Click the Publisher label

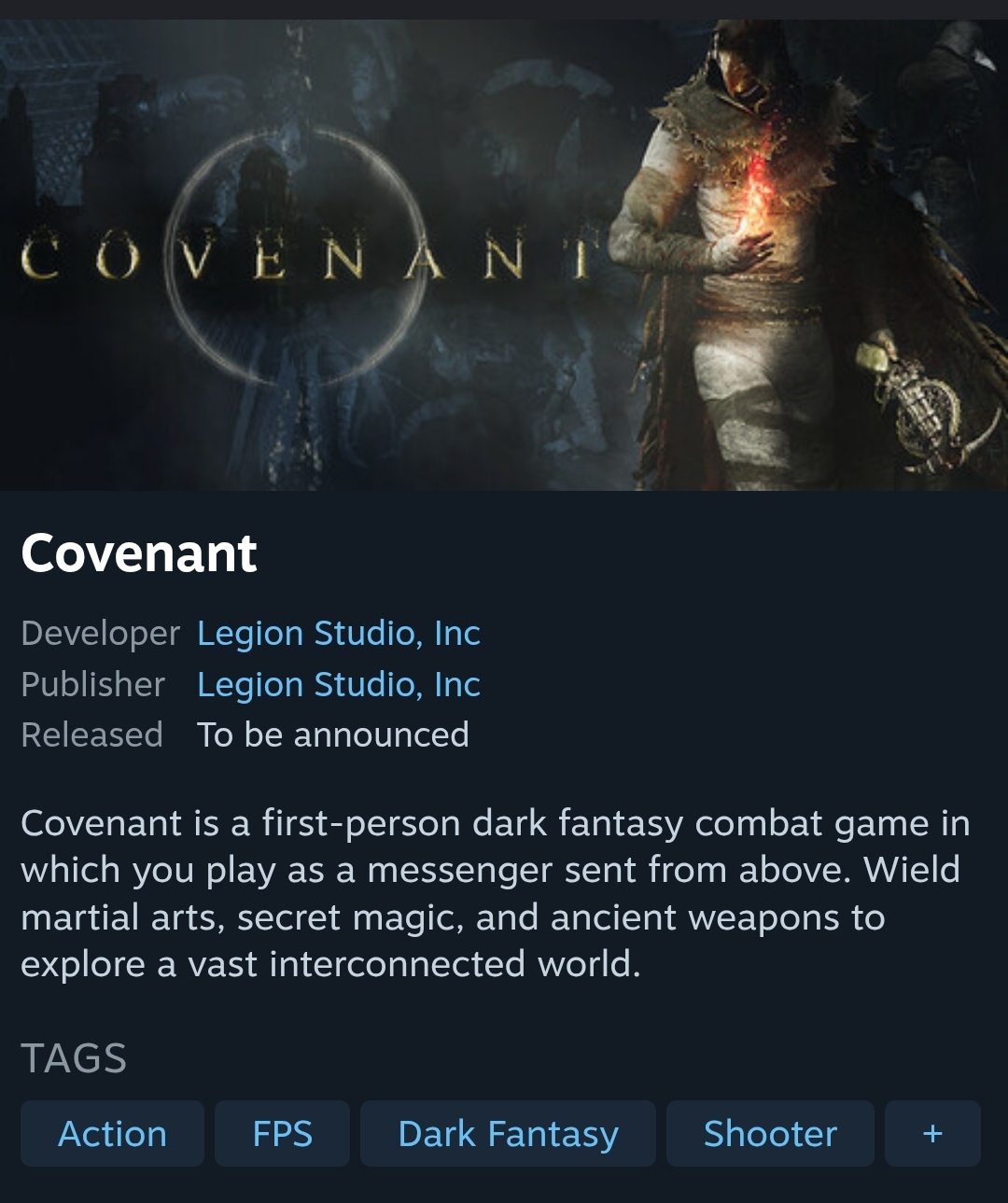click(92, 685)
